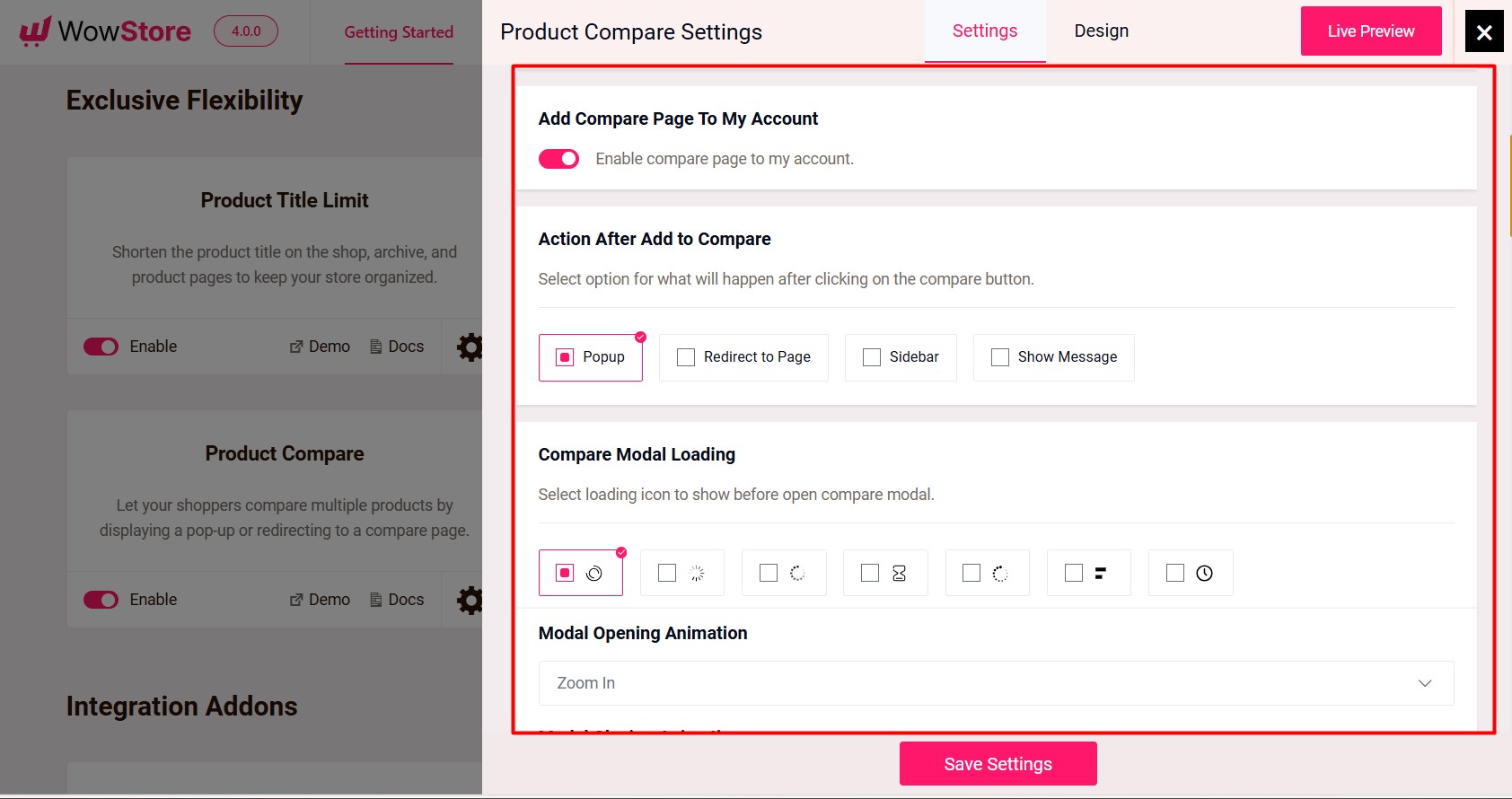Click the 4.0.0 version badge
Screen dimensions: 1512x799
(x=246, y=31)
